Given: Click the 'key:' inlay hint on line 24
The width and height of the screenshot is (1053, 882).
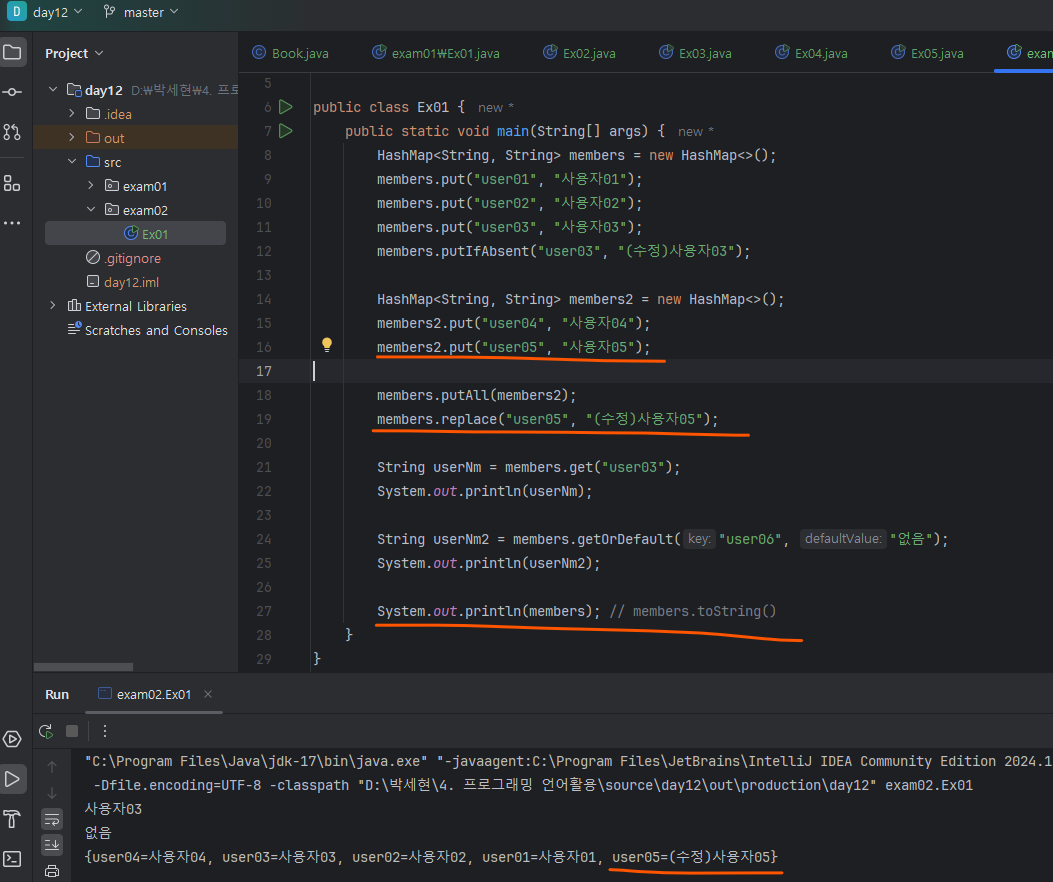Looking at the screenshot, I should point(699,539).
